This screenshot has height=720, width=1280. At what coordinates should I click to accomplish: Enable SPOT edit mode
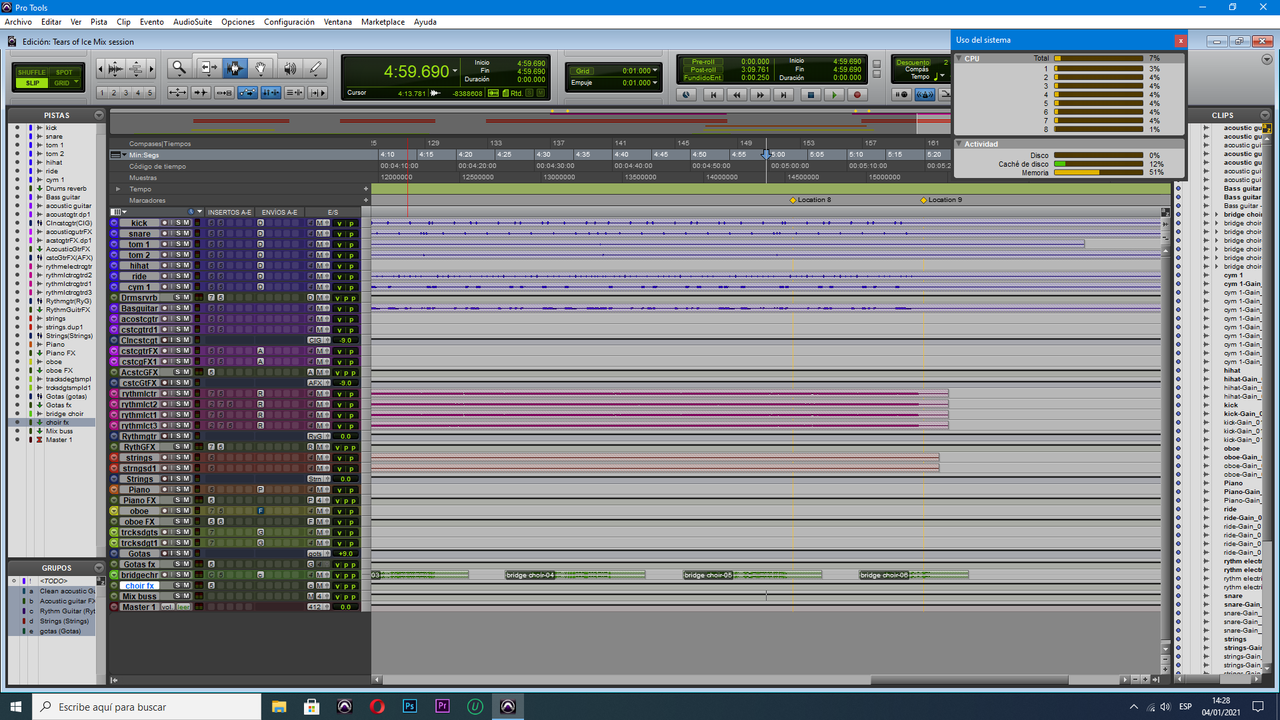pos(64,72)
